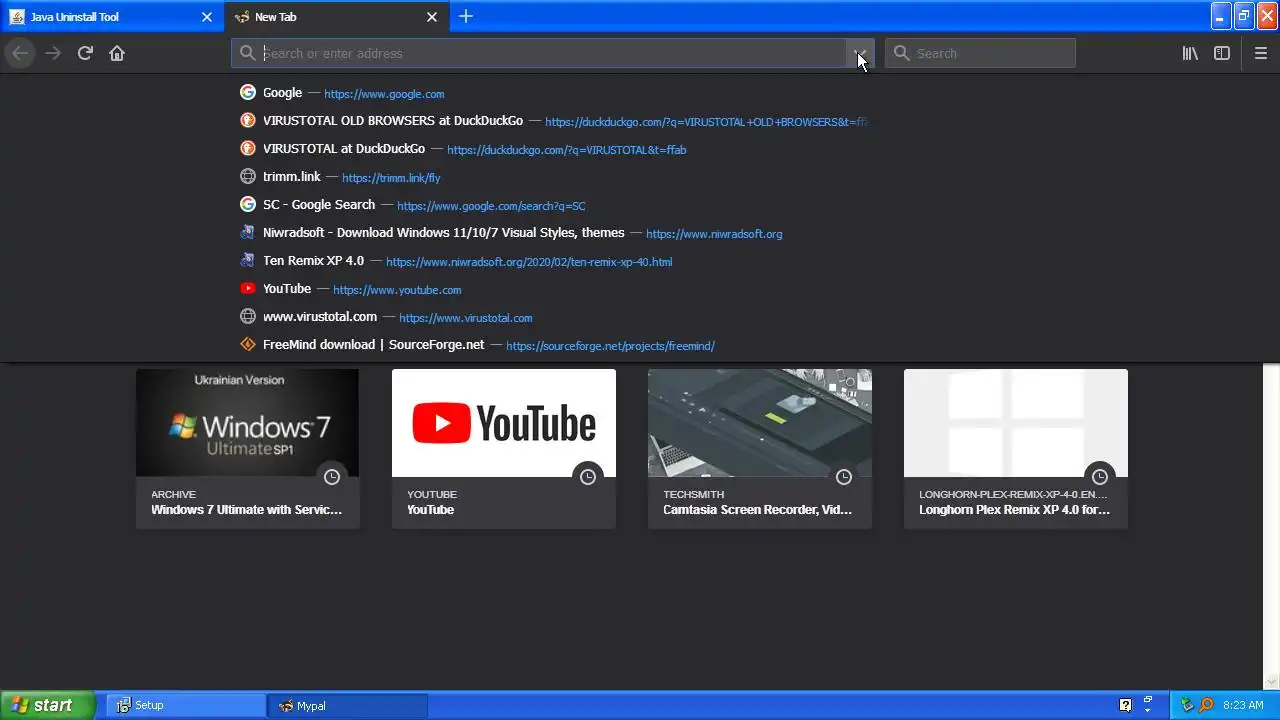Image resolution: width=1280 pixels, height=720 pixels.
Task: Toggle the sidebar panel icon
Action: click(x=1222, y=53)
